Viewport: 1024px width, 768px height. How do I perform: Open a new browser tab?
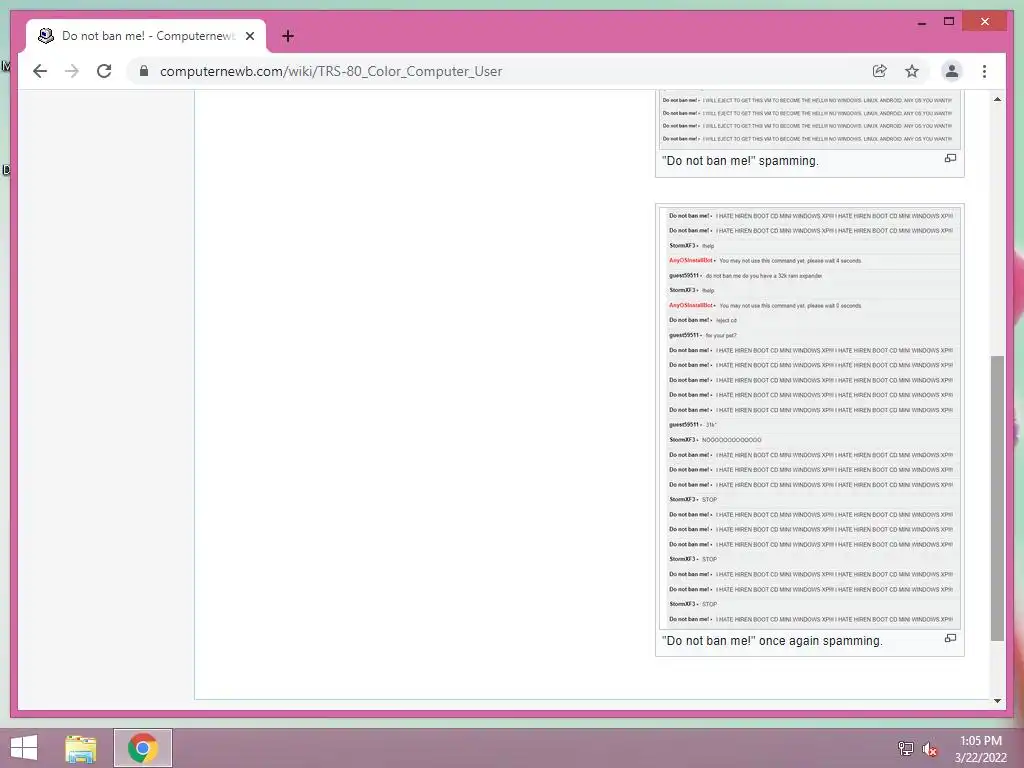288,36
